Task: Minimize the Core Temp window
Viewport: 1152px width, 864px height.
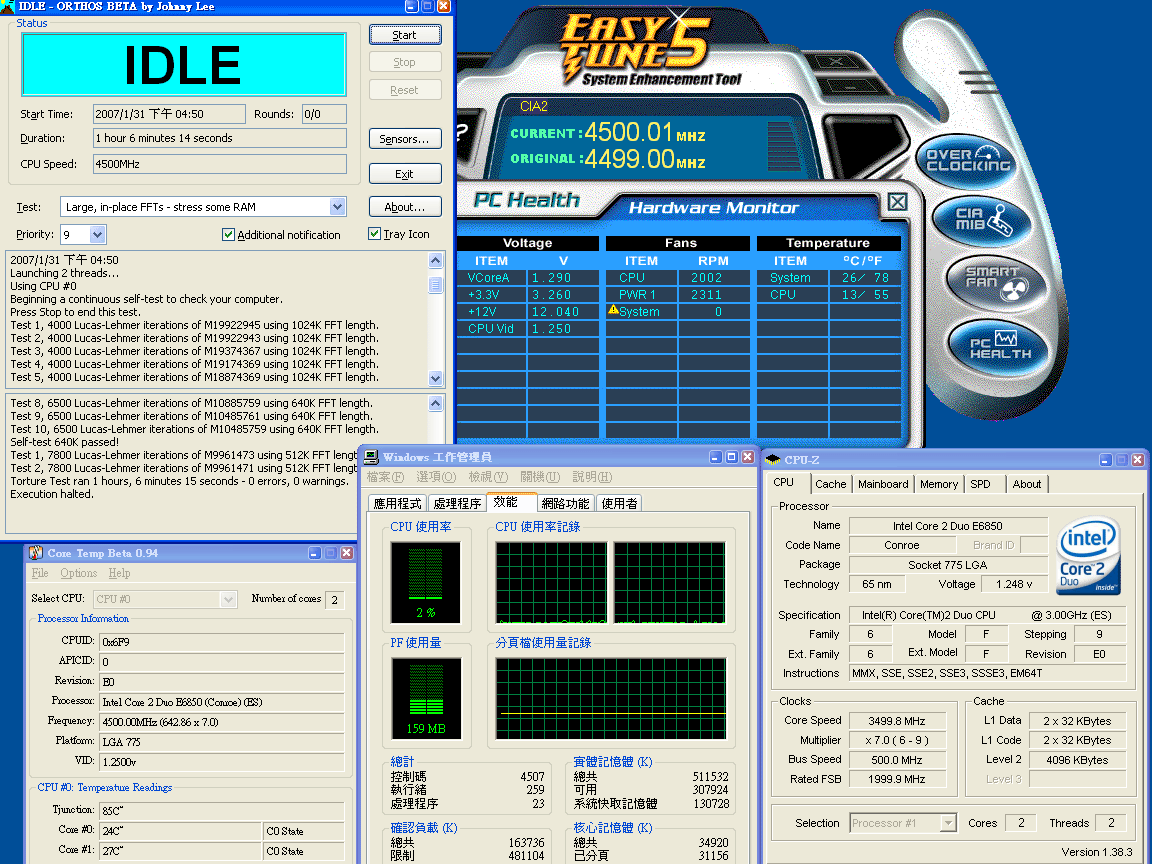Action: click(314, 552)
